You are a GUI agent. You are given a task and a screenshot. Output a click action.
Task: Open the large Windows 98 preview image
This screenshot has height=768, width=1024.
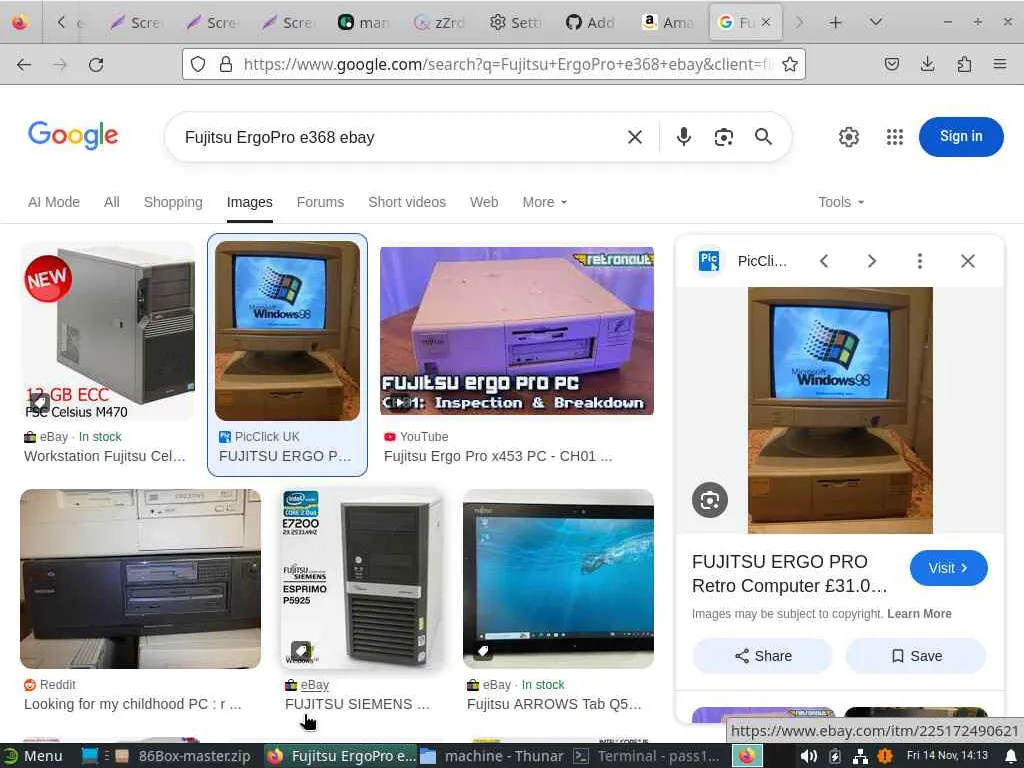(840, 410)
